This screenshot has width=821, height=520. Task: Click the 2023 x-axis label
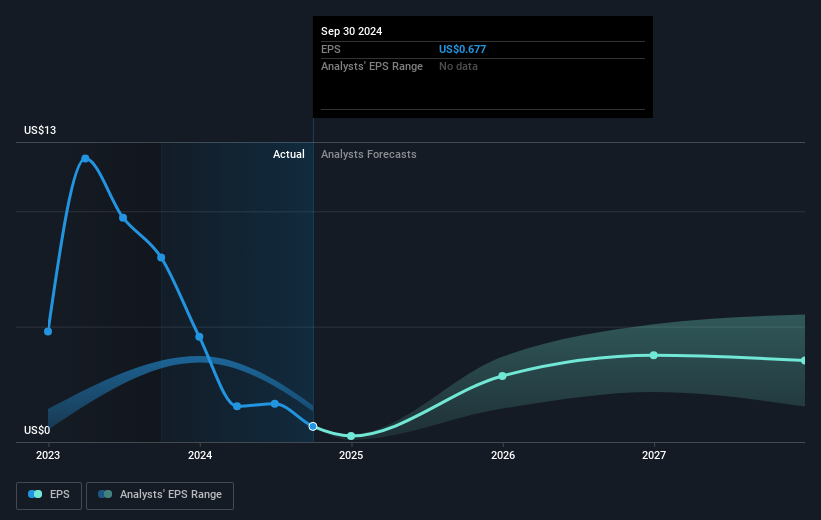pyautogui.click(x=48, y=456)
